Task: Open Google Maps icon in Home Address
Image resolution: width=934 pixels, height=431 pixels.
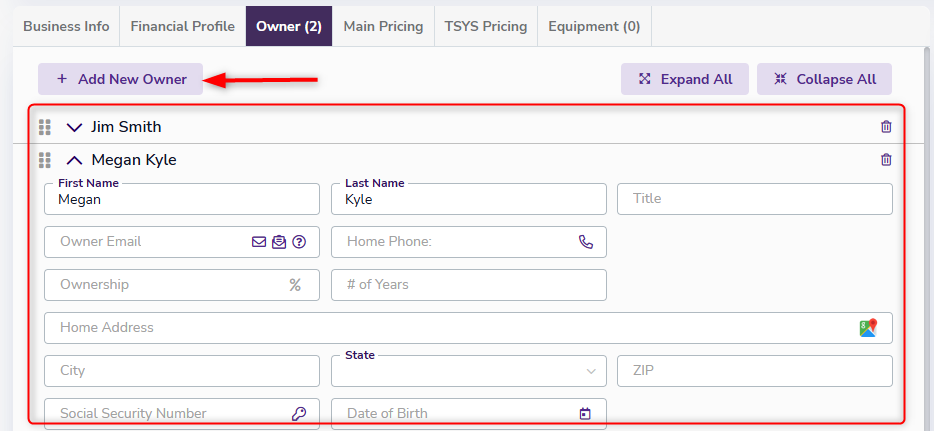Action: (868, 328)
